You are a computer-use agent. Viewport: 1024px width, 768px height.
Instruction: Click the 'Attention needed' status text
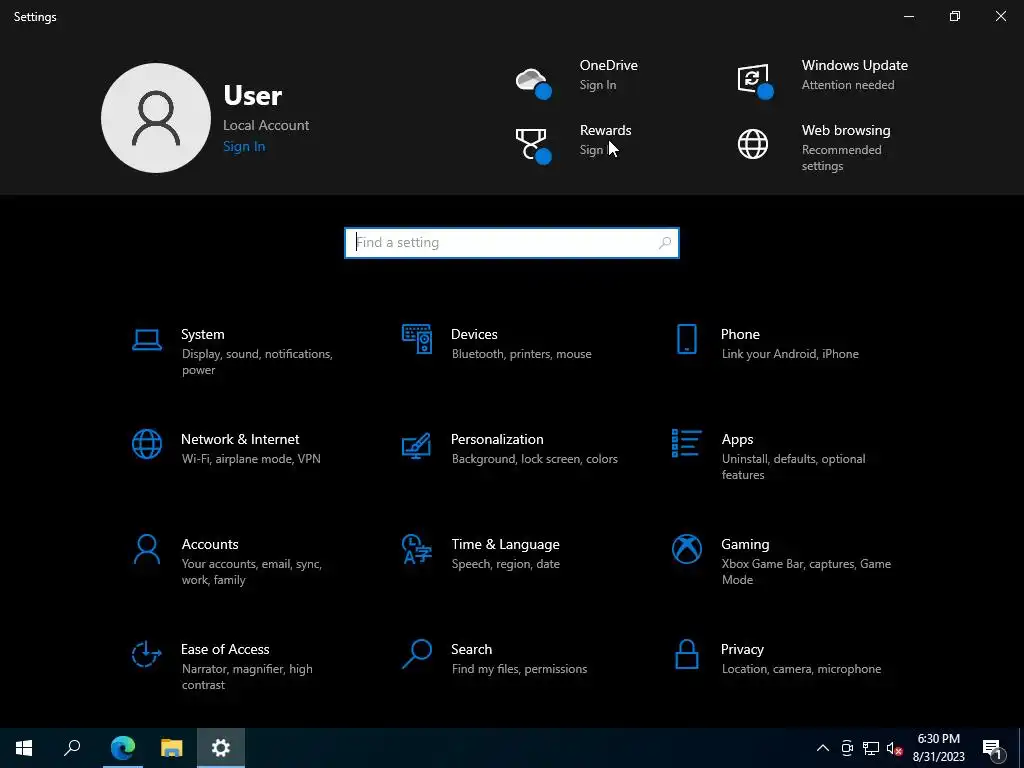pyautogui.click(x=848, y=85)
